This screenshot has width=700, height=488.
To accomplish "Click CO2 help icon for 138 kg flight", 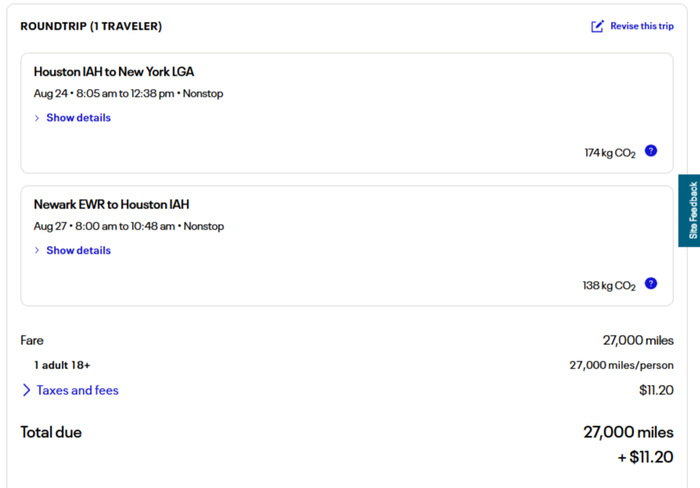I will point(651,284).
